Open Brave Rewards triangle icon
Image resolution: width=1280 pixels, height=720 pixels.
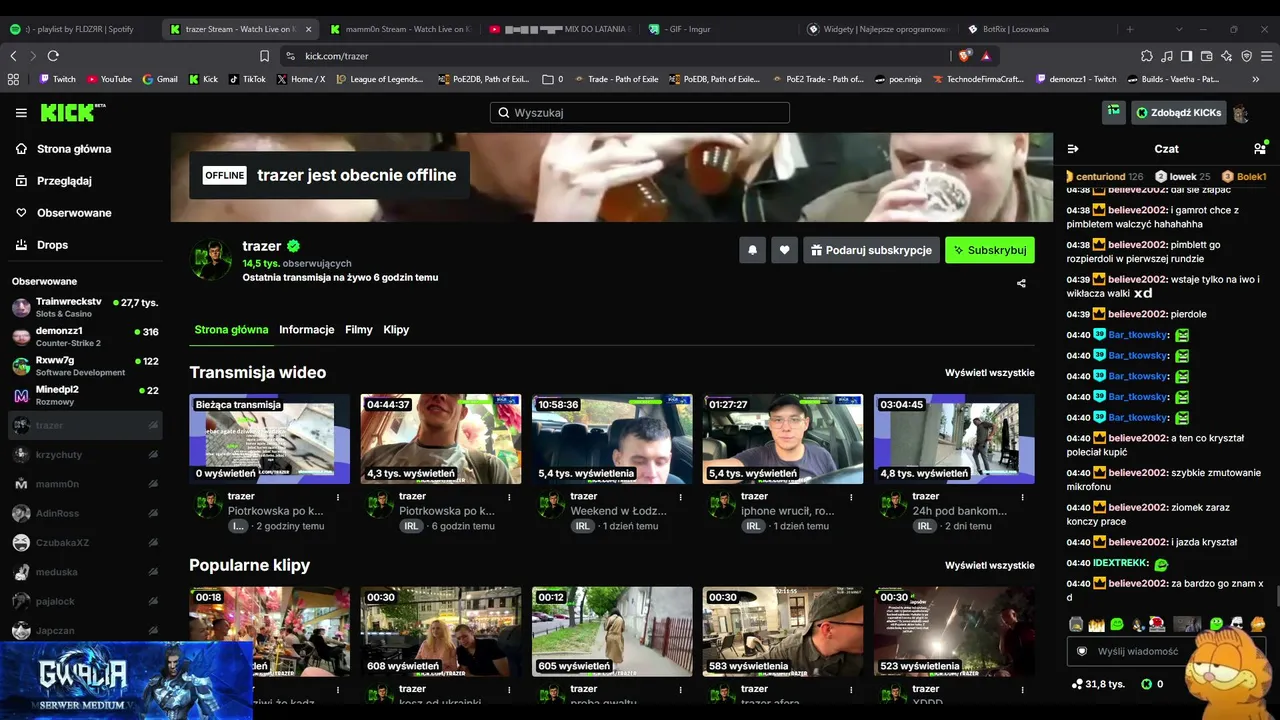coord(986,56)
